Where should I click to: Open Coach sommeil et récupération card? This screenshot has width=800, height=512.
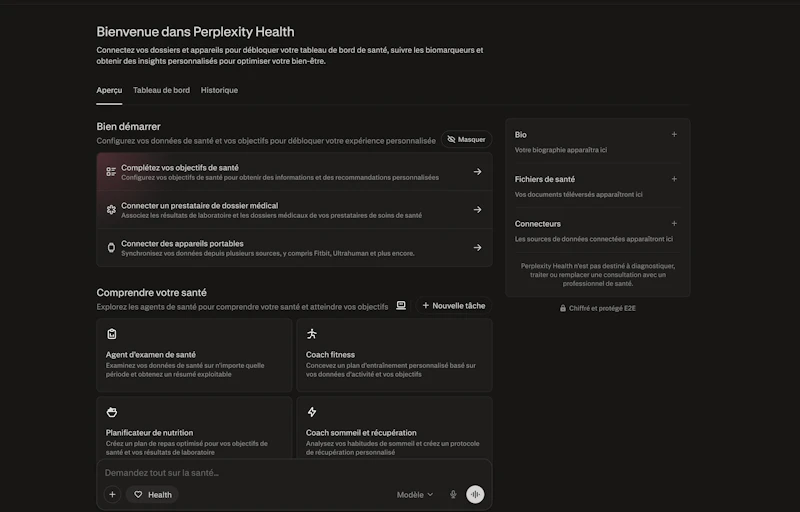(394, 428)
